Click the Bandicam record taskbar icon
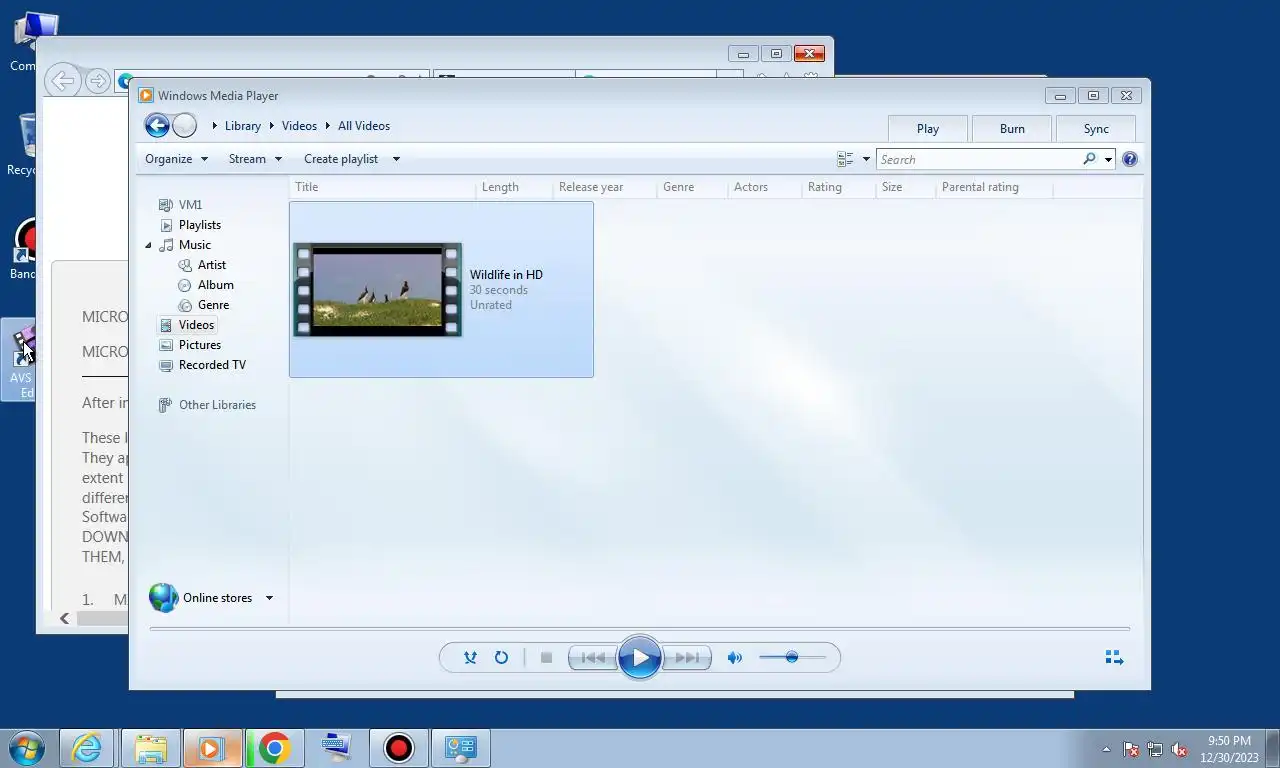 399,748
